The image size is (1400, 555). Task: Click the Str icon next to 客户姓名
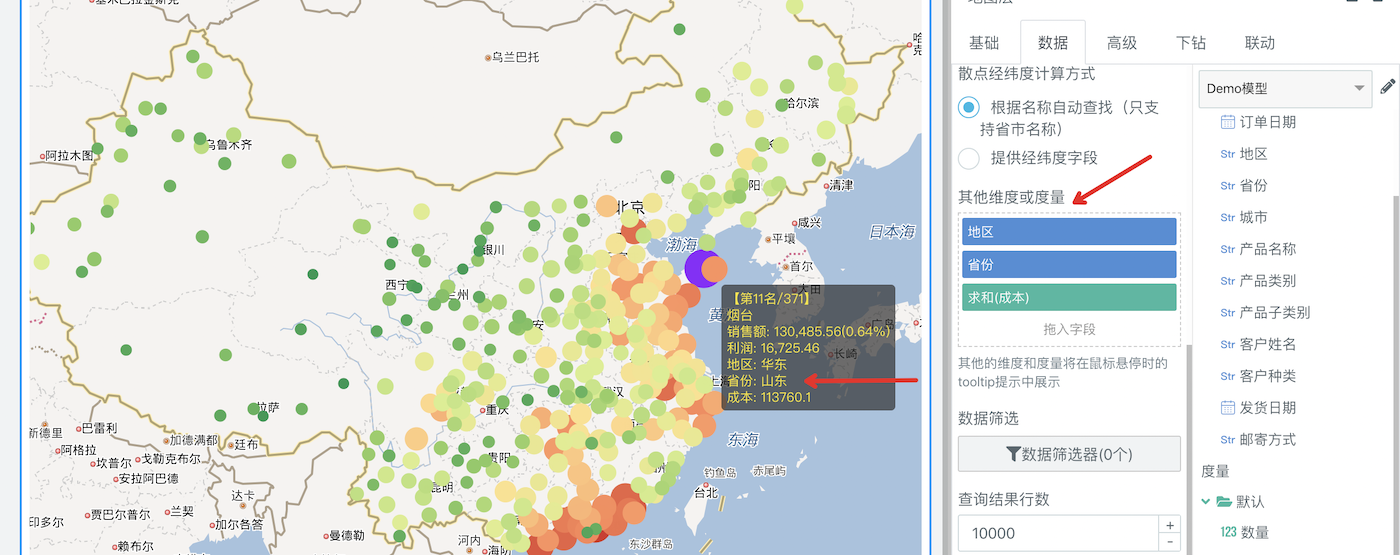click(1228, 345)
